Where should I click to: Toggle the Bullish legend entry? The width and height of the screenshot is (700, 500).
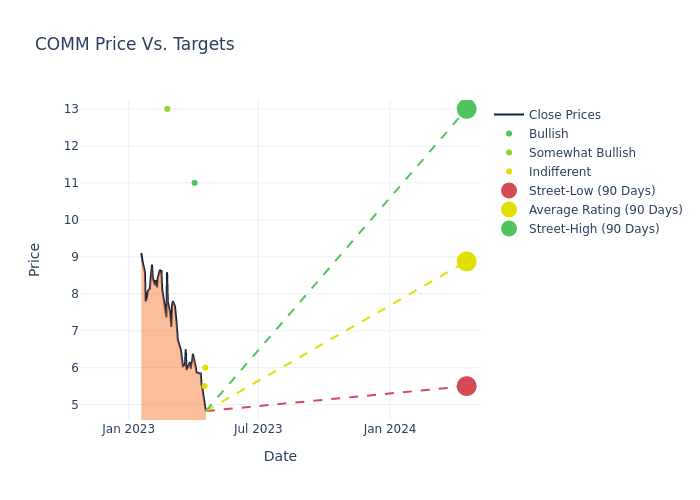coord(548,134)
